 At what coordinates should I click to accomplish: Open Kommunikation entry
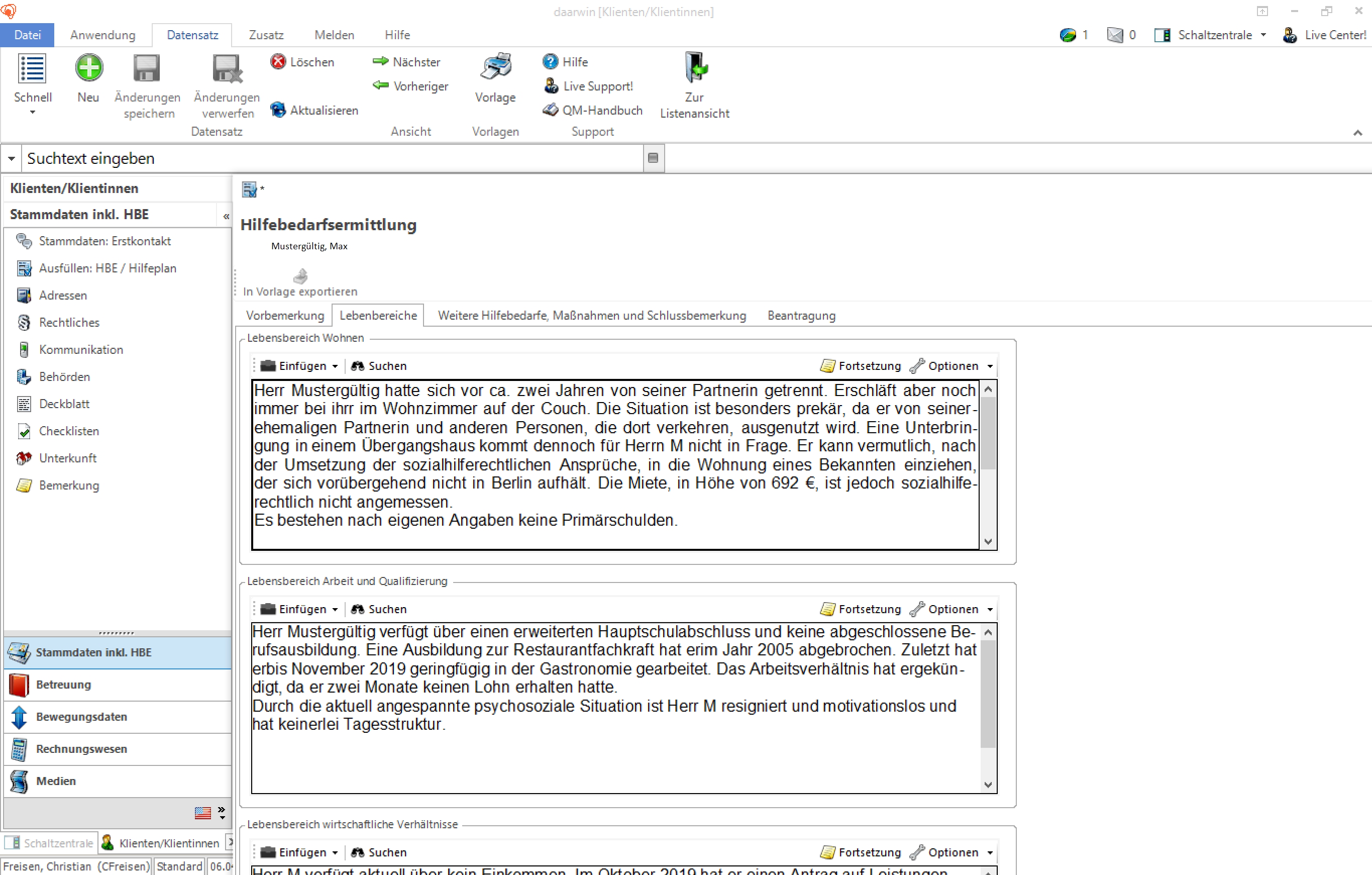click(81, 349)
